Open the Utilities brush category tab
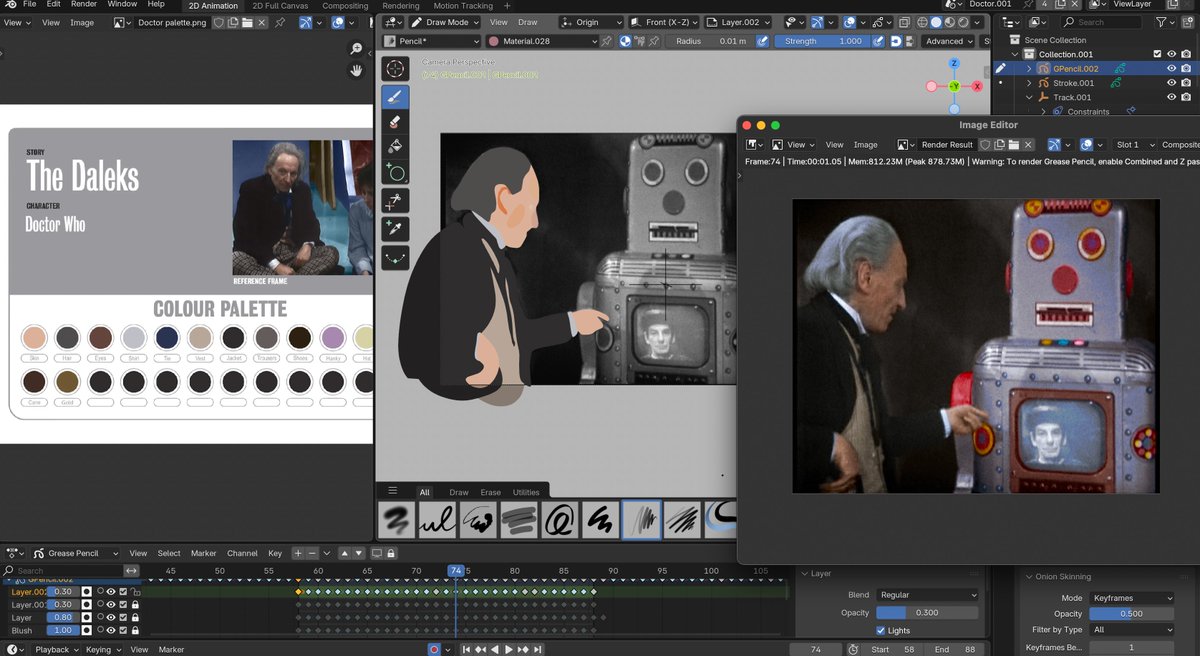Screen dimensions: 1200x656 pos(526,492)
